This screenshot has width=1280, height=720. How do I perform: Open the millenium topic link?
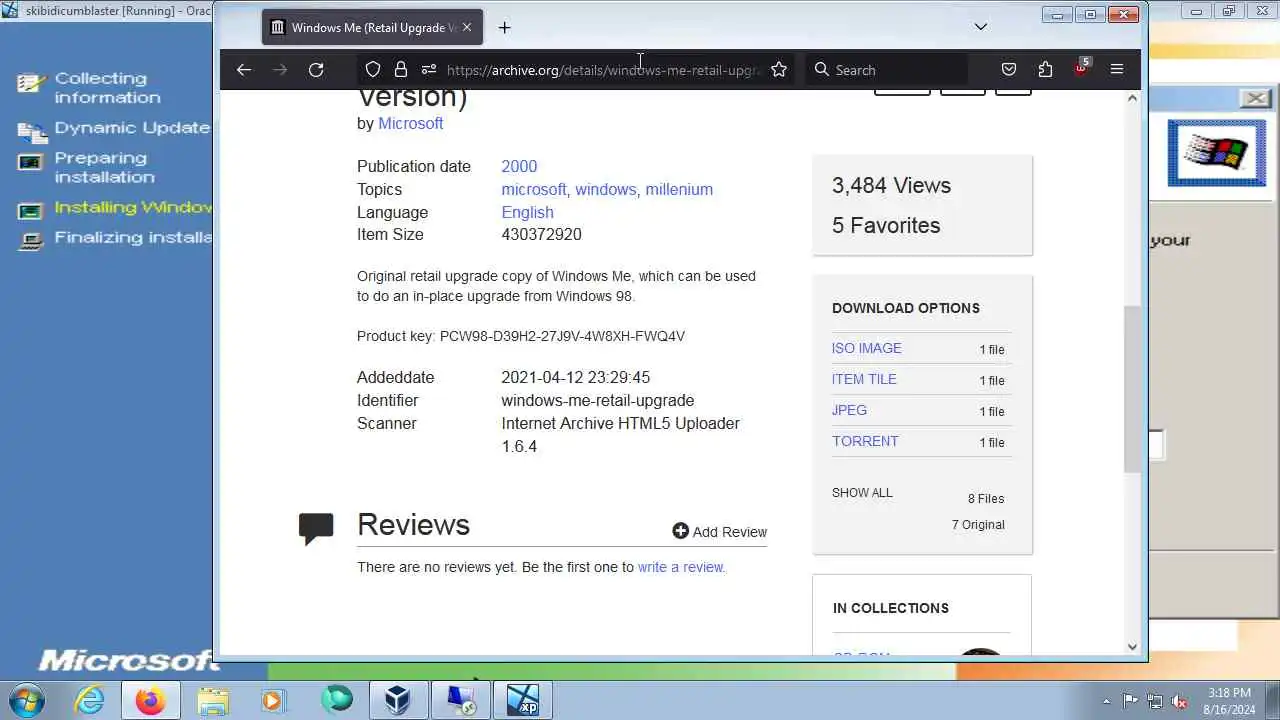click(679, 189)
